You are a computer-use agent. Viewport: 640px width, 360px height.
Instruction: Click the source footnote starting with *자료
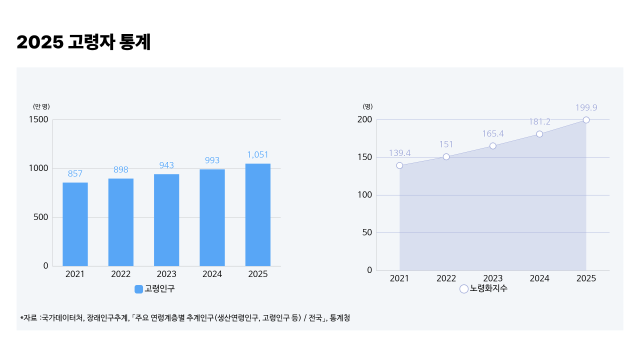click(x=185, y=318)
